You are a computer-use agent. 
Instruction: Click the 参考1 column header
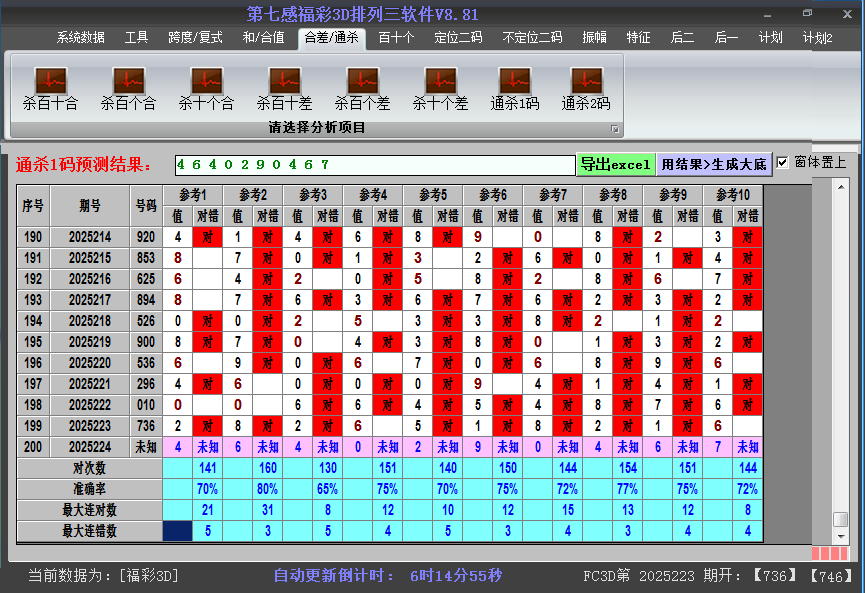click(193, 195)
